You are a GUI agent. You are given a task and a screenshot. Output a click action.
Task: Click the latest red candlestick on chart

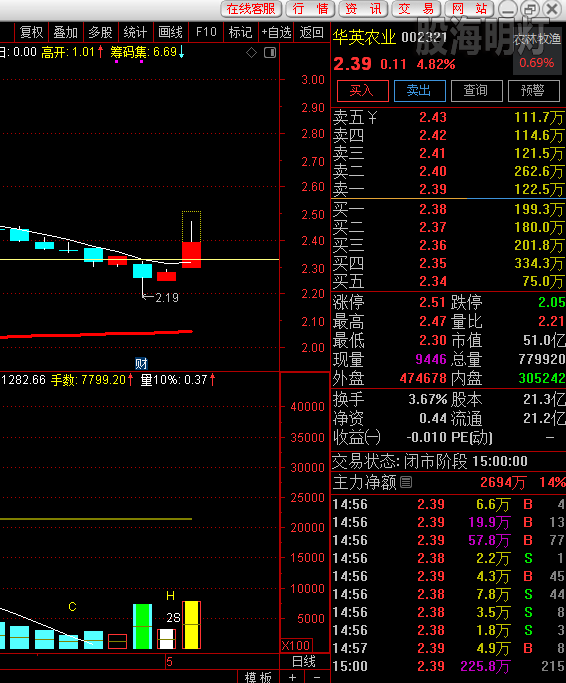tap(191, 255)
